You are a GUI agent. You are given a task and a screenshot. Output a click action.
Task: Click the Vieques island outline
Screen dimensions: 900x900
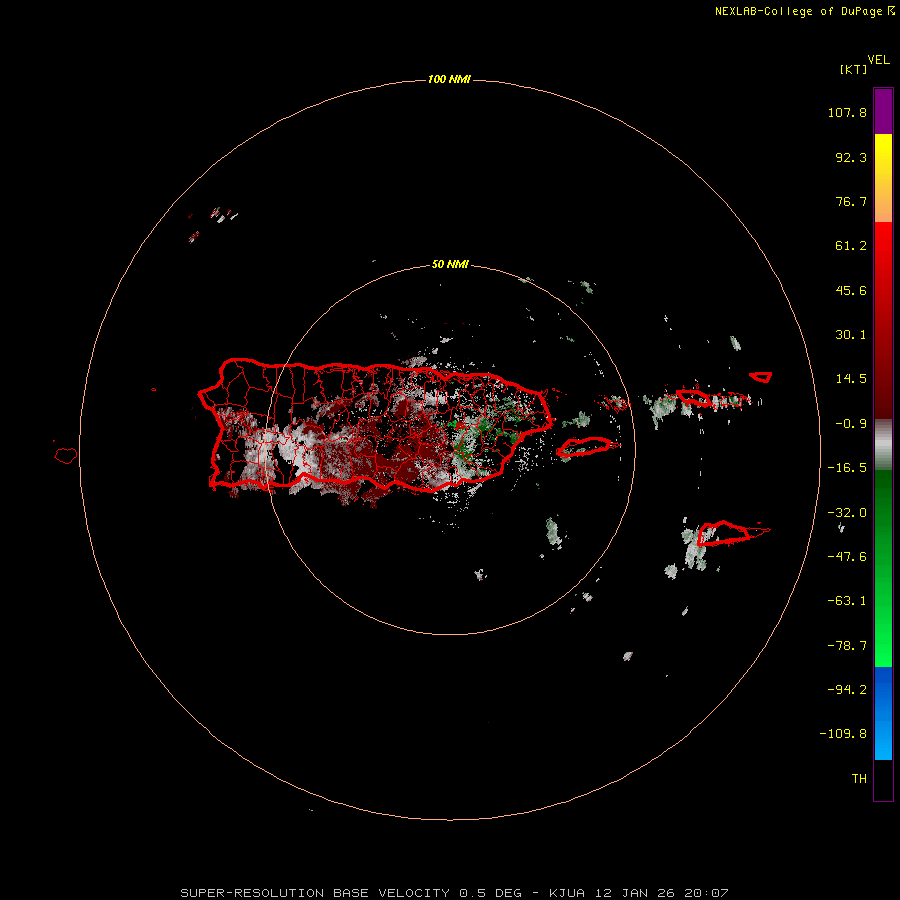tap(584, 447)
